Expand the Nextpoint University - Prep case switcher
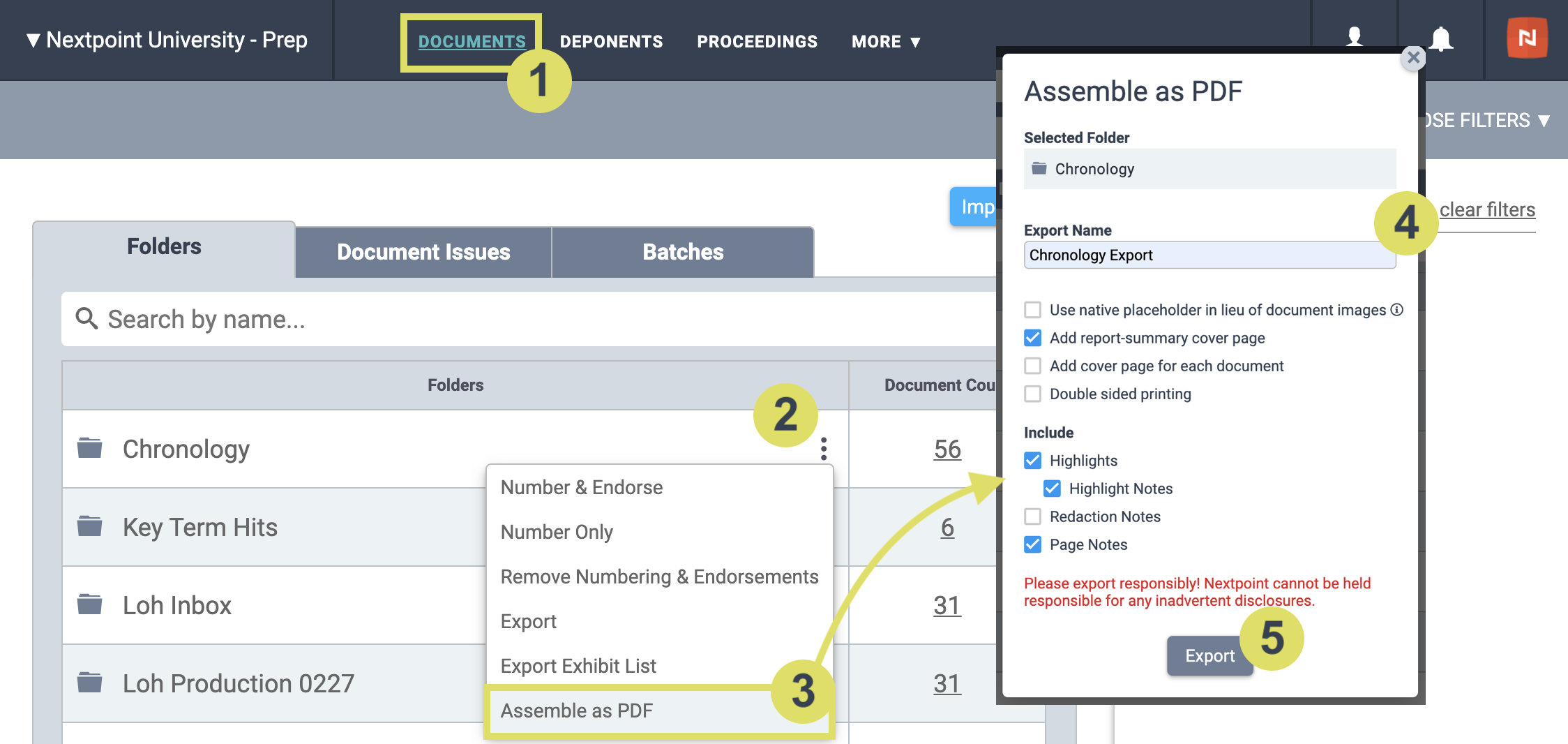1568x744 pixels. [x=167, y=40]
